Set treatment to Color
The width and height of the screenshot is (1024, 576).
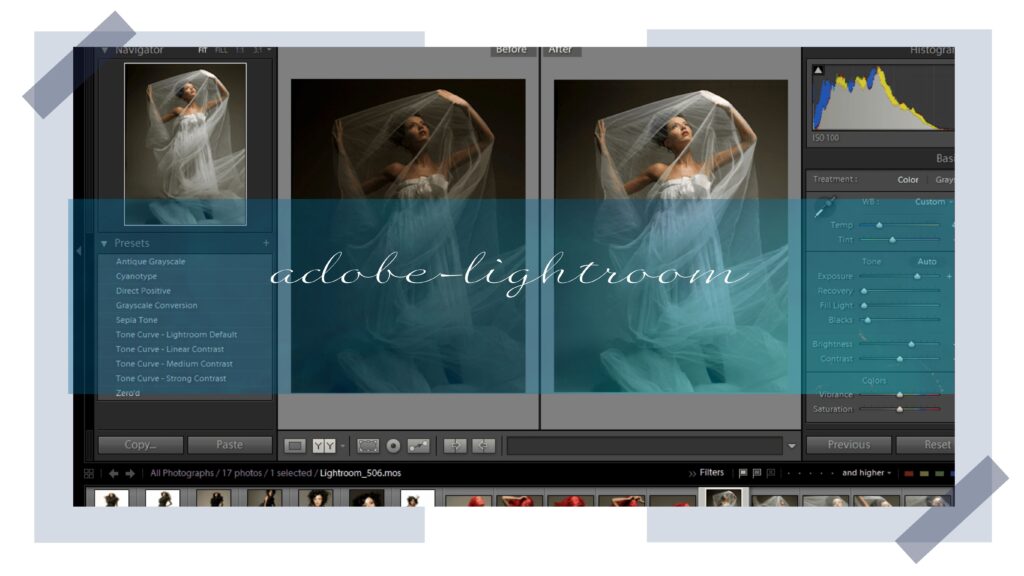click(x=908, y=180)
